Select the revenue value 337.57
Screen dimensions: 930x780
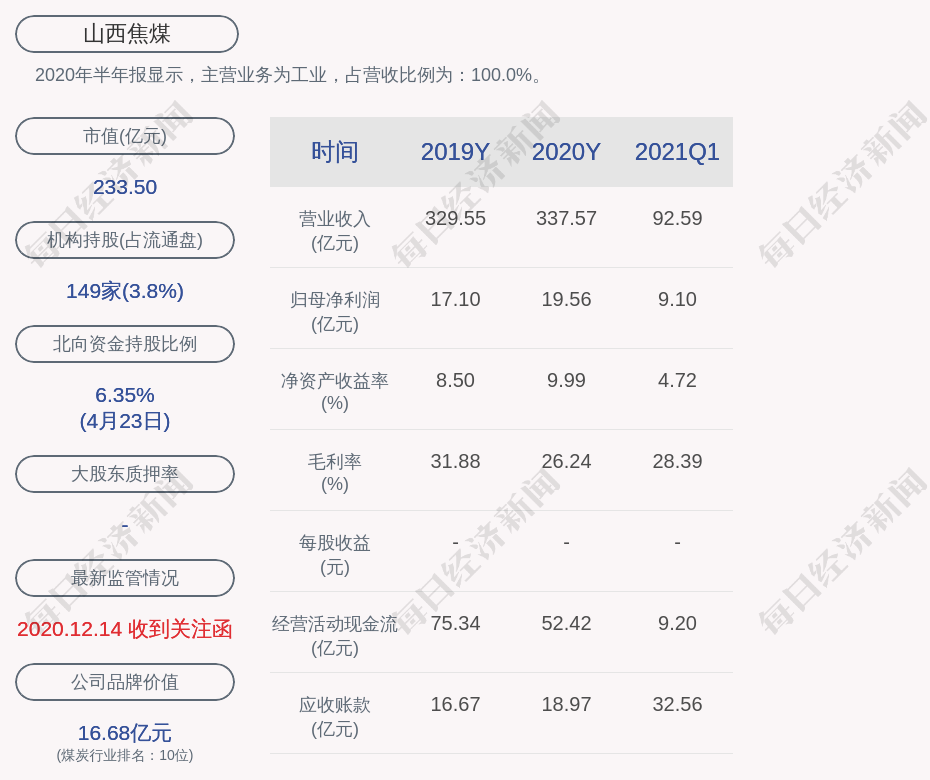[566, 218]
